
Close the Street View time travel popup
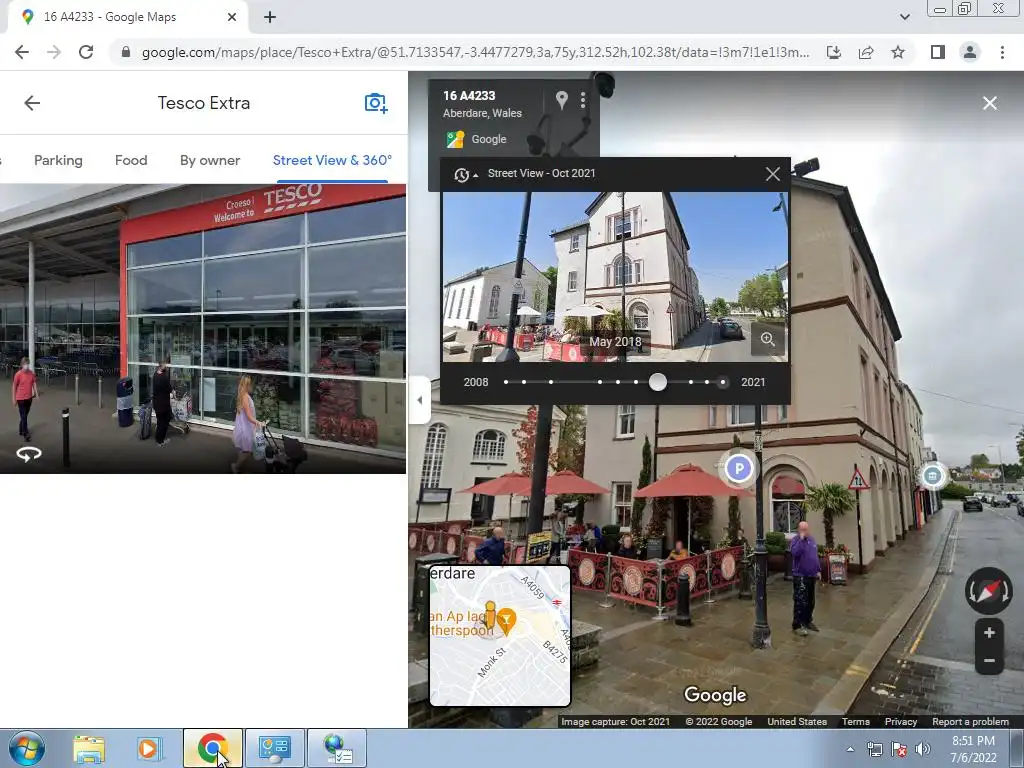tap(773, 174)
